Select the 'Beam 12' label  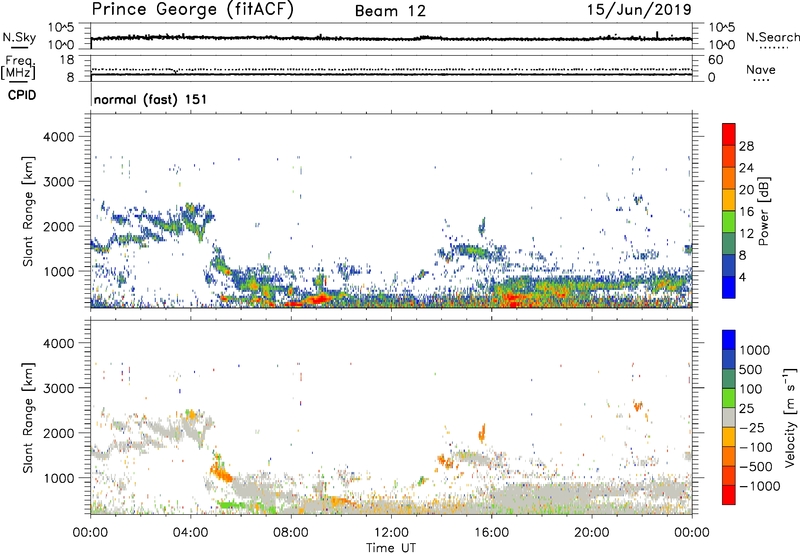coord(390,11)
